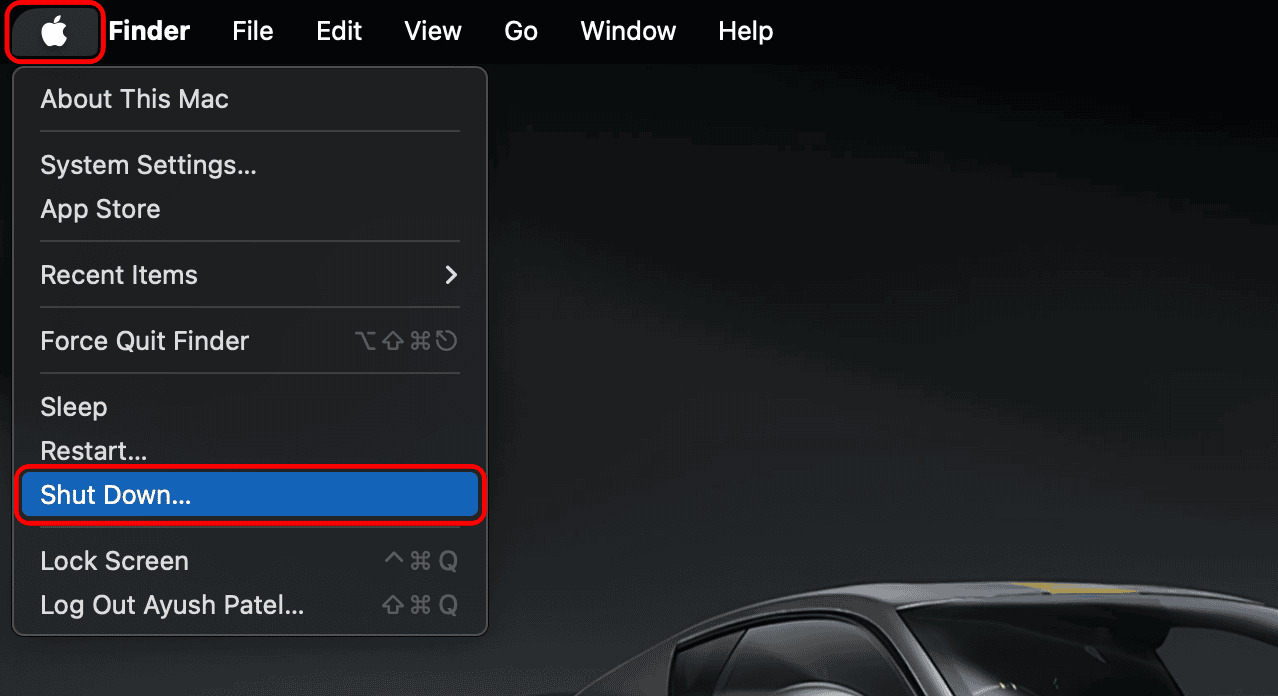Choose Force Quit Finder
The height and width of the screenshot is (696, 1278).
249,341
